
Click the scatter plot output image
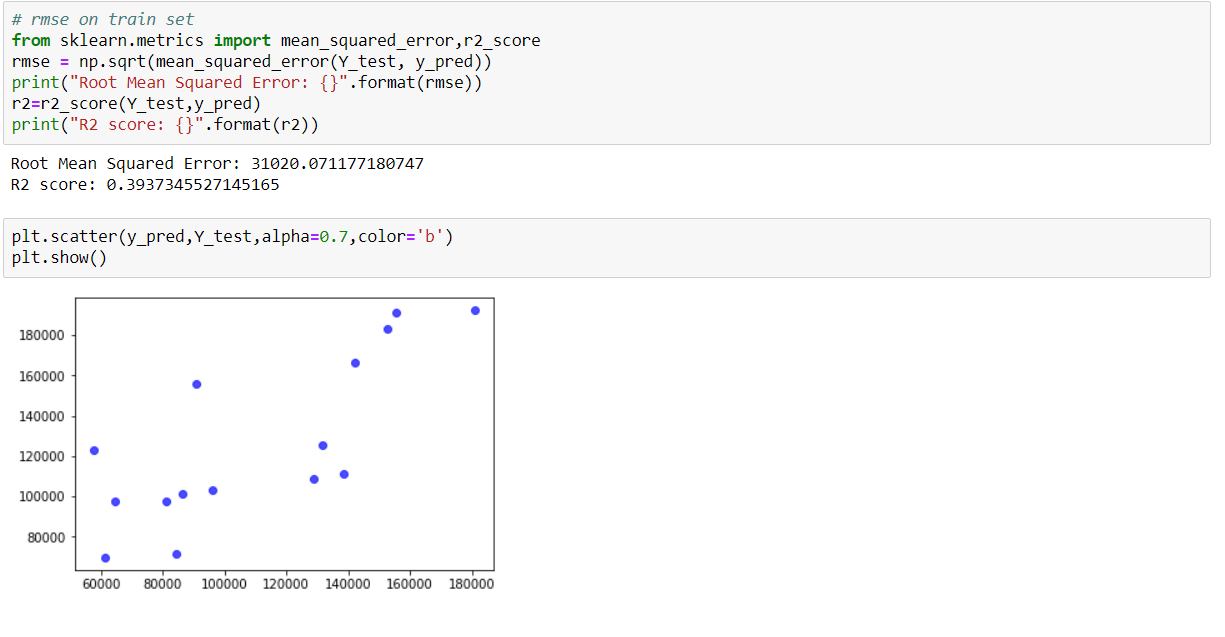click(255, 443)
